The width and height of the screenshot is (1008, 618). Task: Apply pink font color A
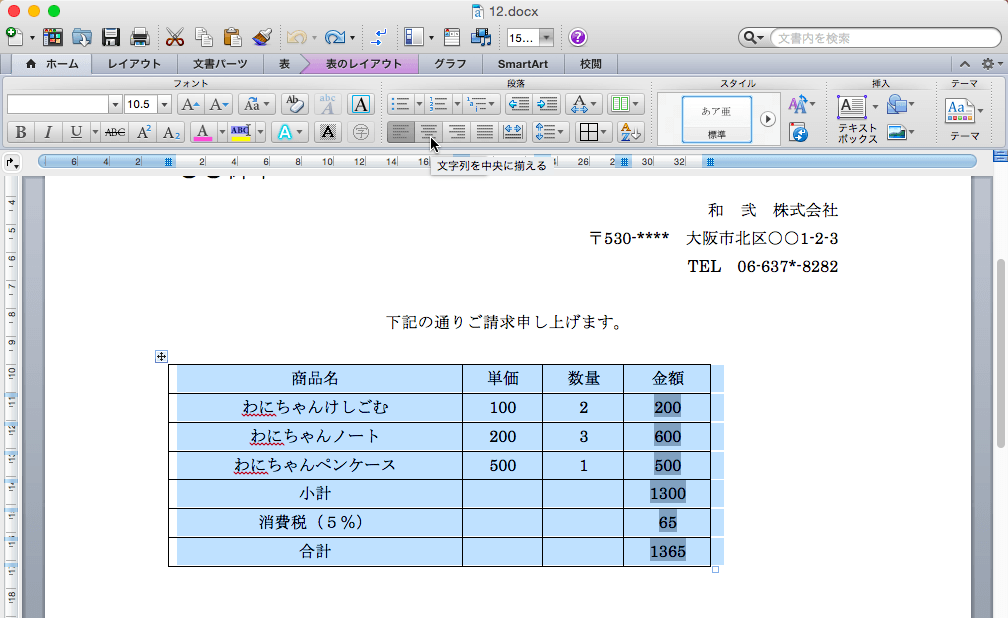tap(202, 132)
